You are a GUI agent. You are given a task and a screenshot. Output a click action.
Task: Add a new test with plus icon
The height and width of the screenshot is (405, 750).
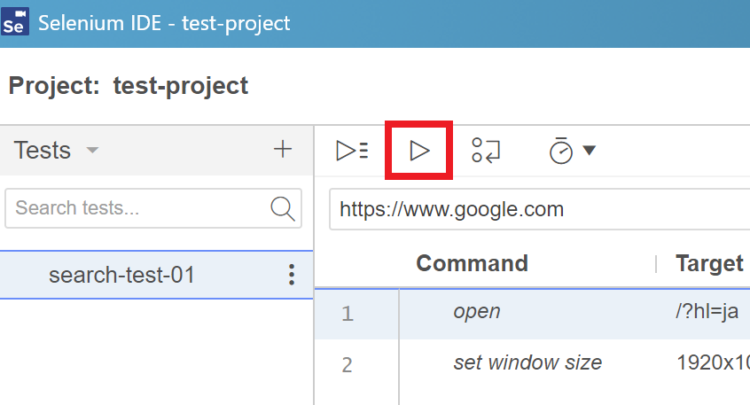[x=283, y=149]
